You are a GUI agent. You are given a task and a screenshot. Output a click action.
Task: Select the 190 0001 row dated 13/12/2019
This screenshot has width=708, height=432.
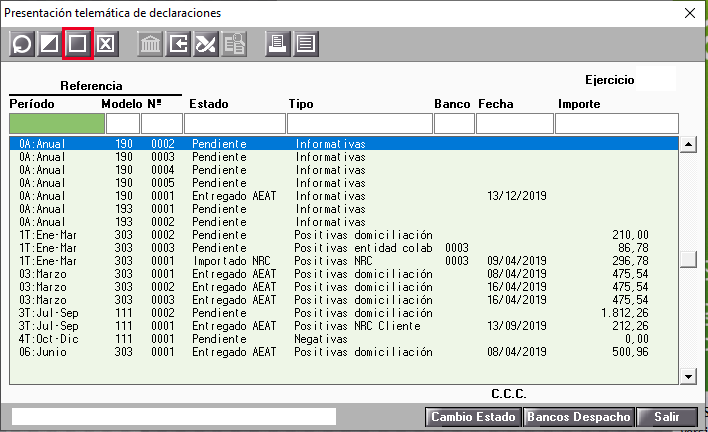click(x=344, y=196)
